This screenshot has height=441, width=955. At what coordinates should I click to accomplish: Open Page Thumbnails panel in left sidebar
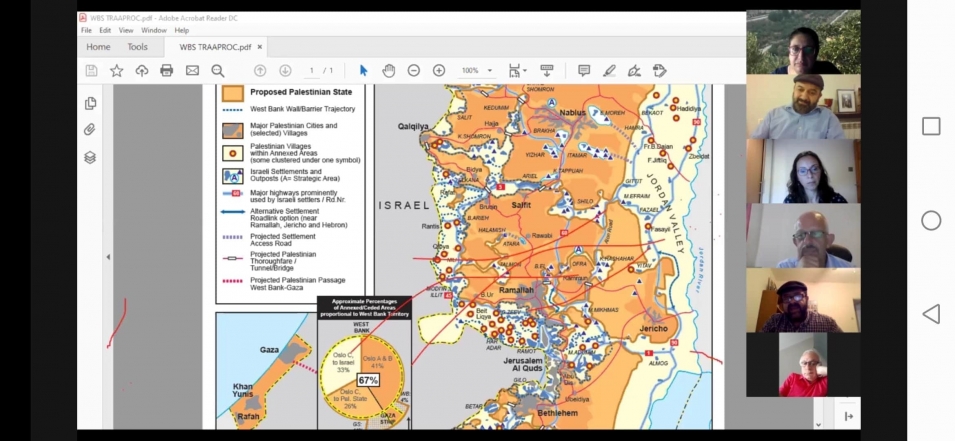pos(90,104)
